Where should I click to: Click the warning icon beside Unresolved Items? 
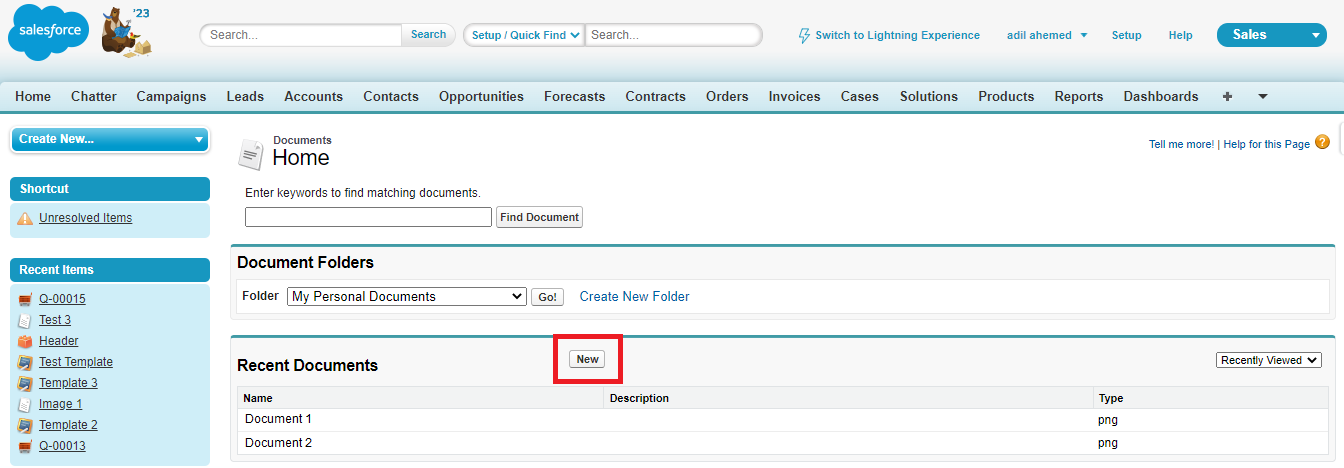tap(25, 218)
